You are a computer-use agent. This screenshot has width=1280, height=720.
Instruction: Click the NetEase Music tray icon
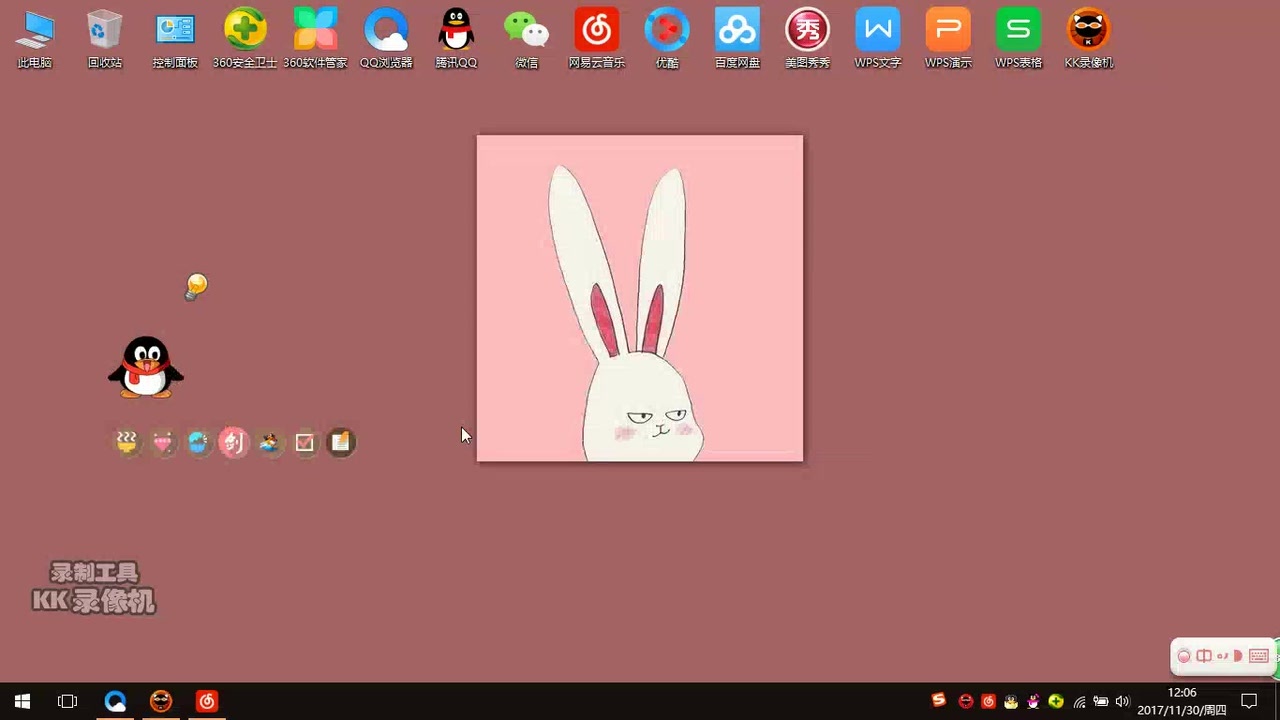988,701
